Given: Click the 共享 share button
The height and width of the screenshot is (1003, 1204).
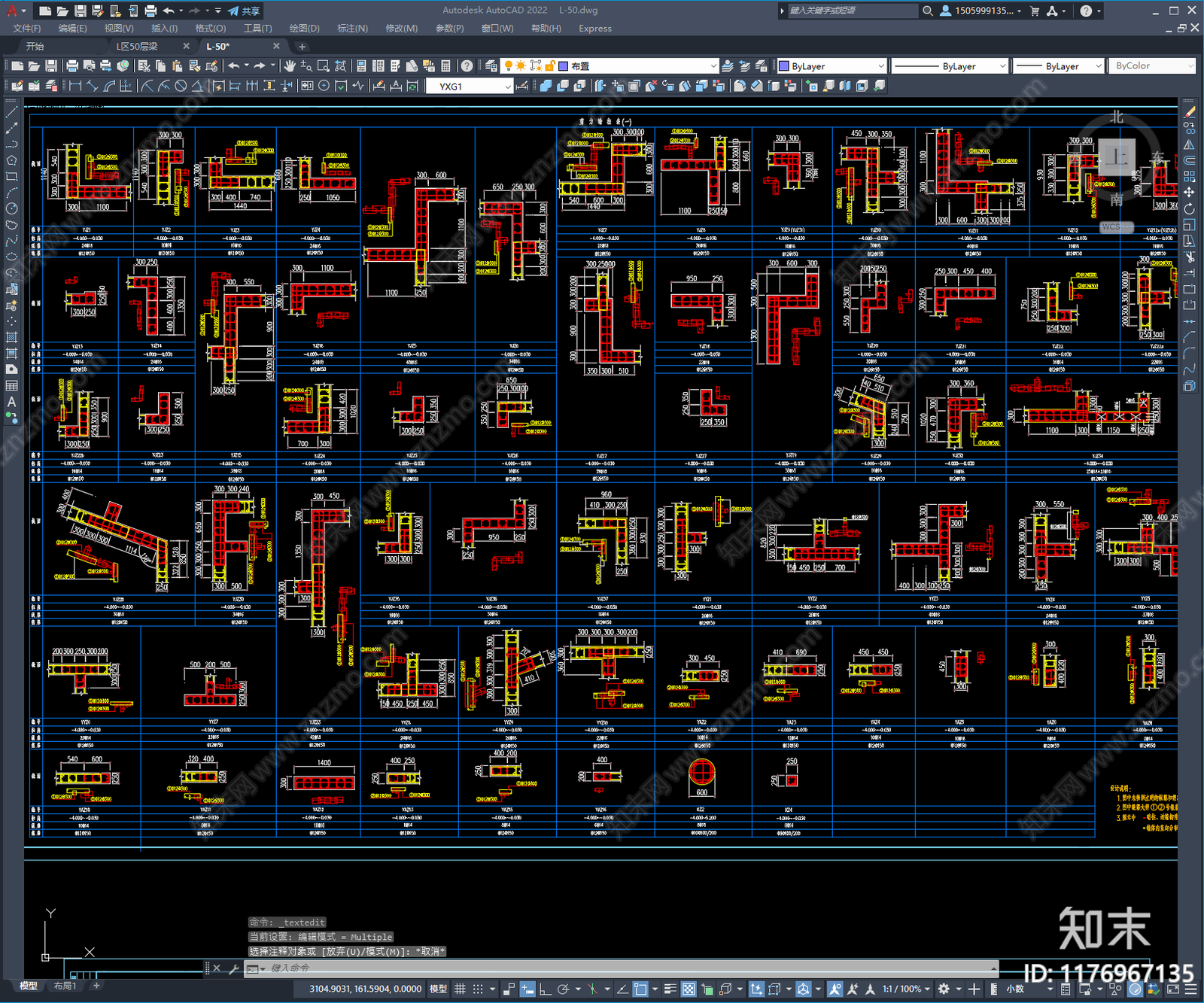Looking at the screenshot, I should pyautogui.click(x=244, y=11).
